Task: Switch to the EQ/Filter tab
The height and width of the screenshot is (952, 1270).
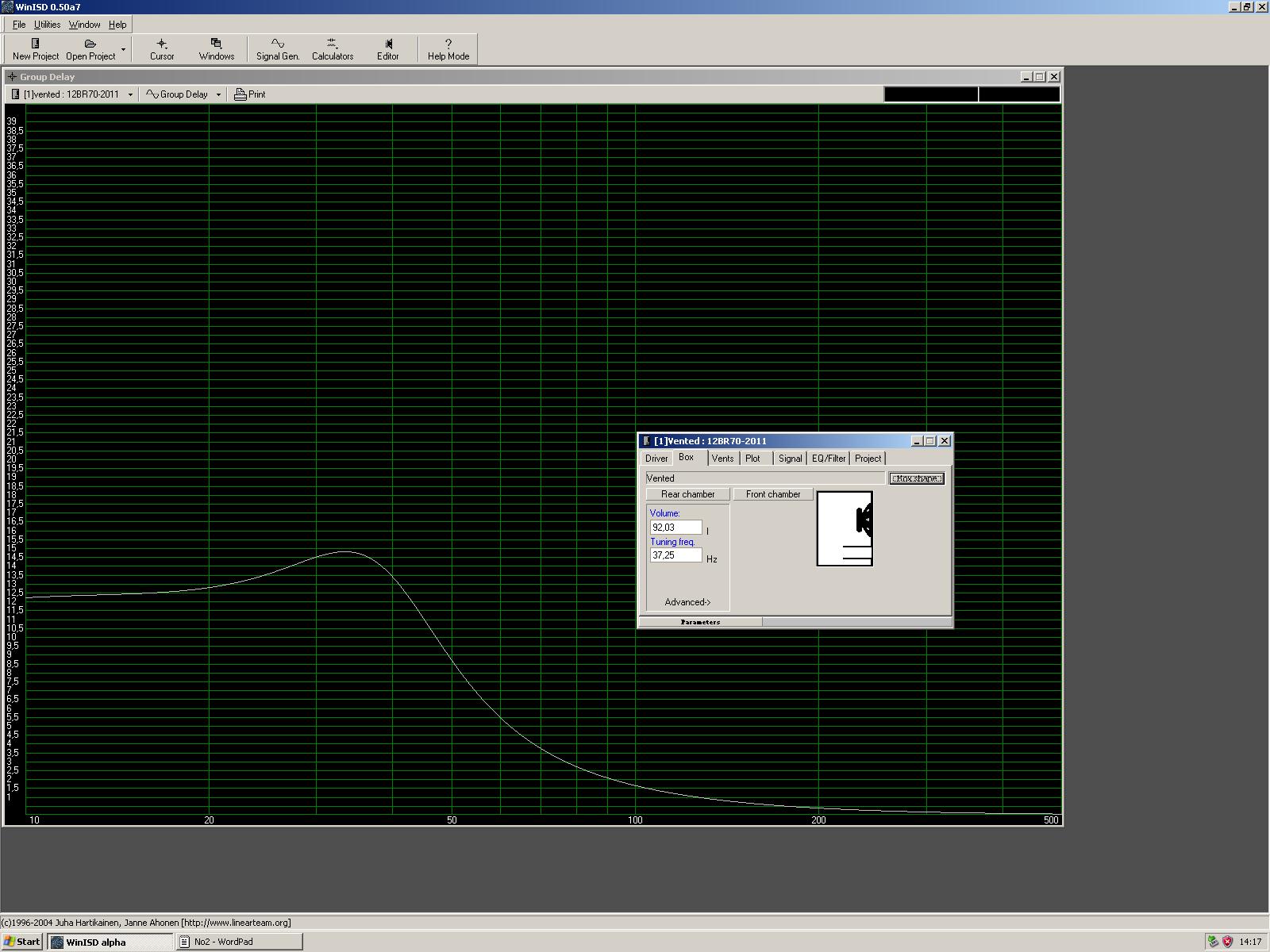Action: pyautogui.click(x=828, y=459)
